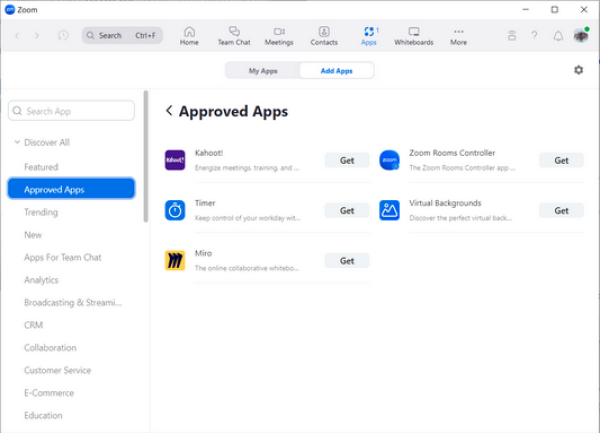The image size is (600, 433).
Task: Open the More menu in toolbar
Action: pyautogui.click(x=458, y=32)
